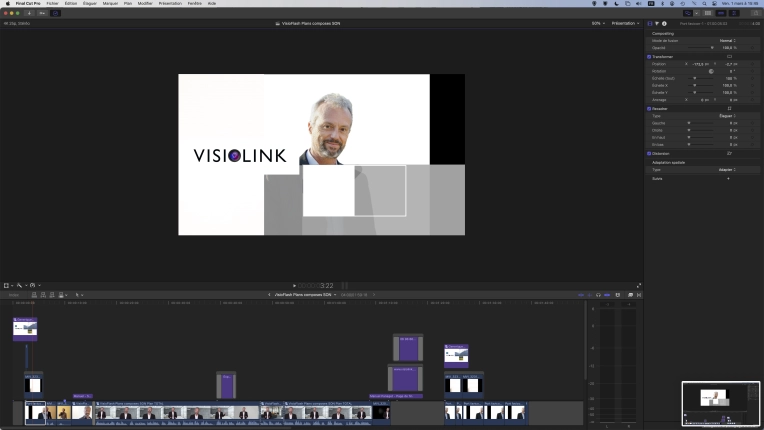Uncheck the Distorsion section checkbox
764x430 pixels.
pyautogui.click(x=649, y=153)
